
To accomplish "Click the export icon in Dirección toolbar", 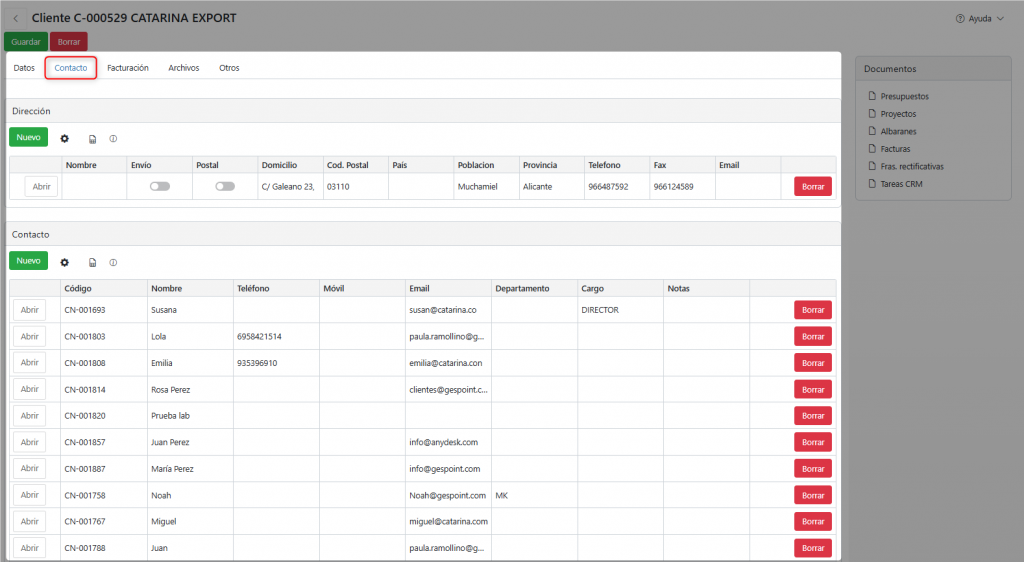I will (x=92, y=139).
